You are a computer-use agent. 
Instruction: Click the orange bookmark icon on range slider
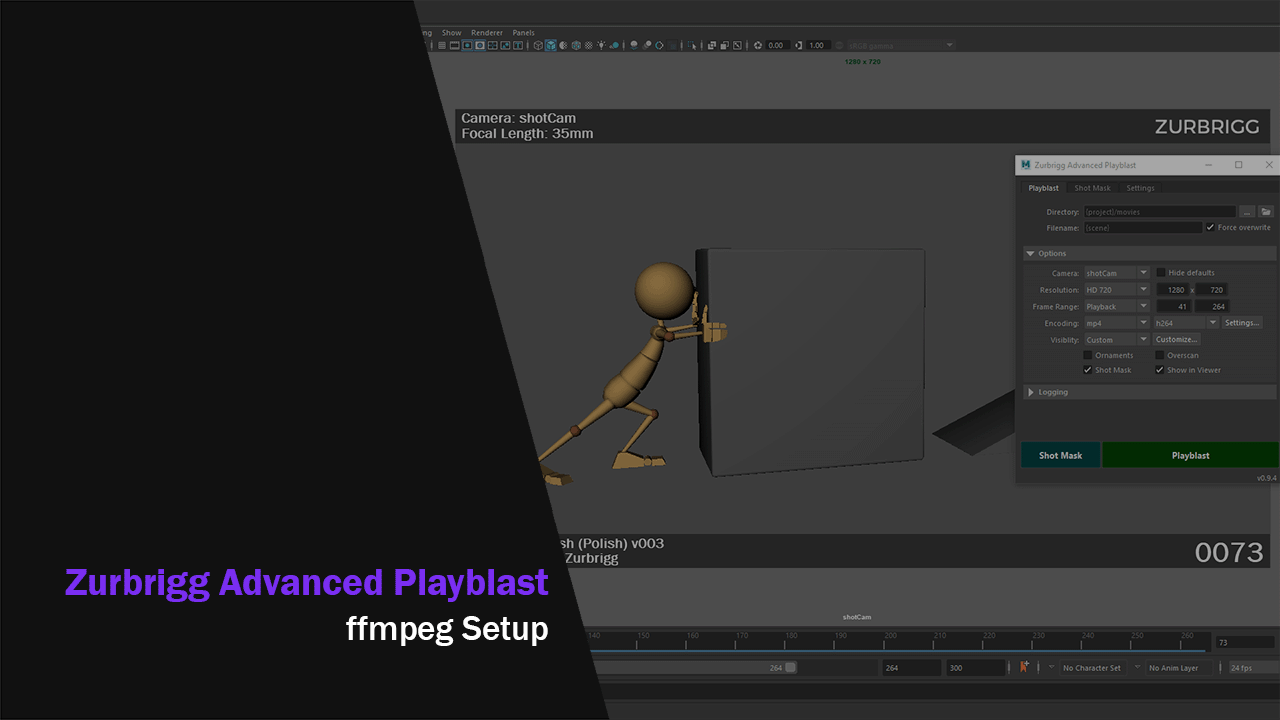point(1023,667)
